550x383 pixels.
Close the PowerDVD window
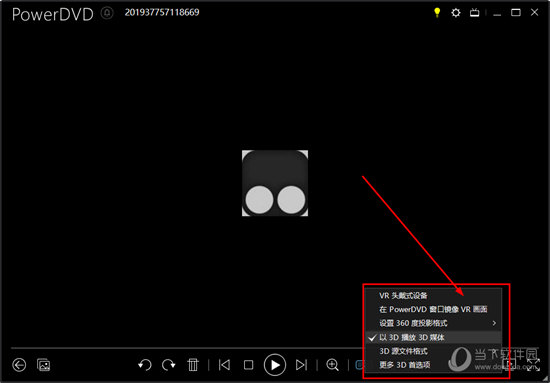534,13
